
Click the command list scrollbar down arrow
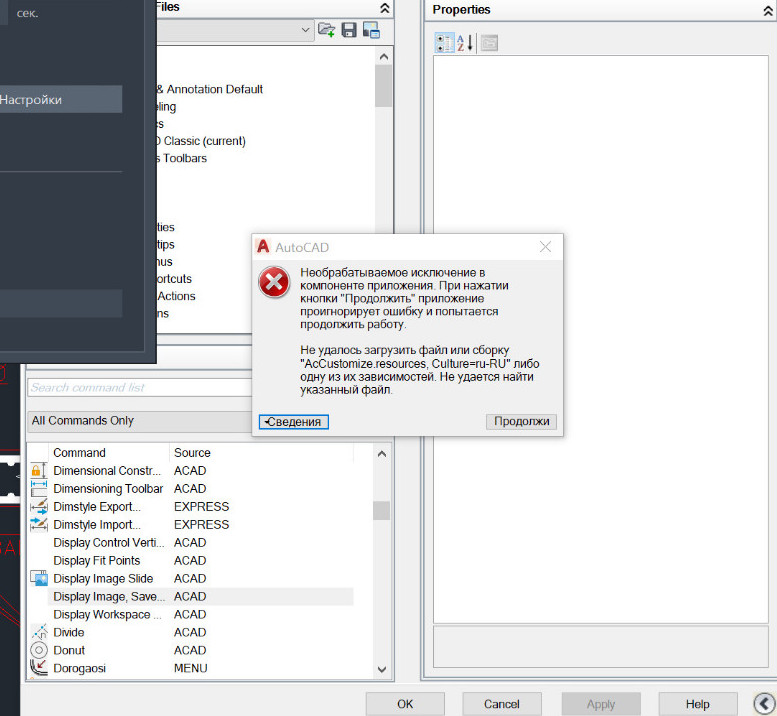(x=382, y=669)
